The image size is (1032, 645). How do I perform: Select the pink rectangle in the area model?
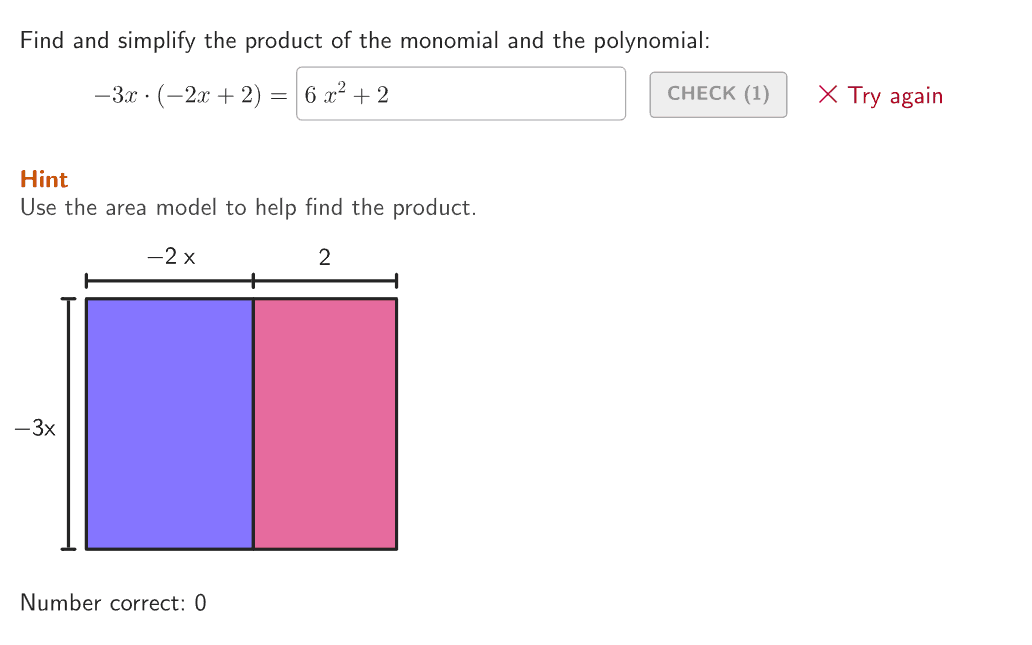[325, 423]
